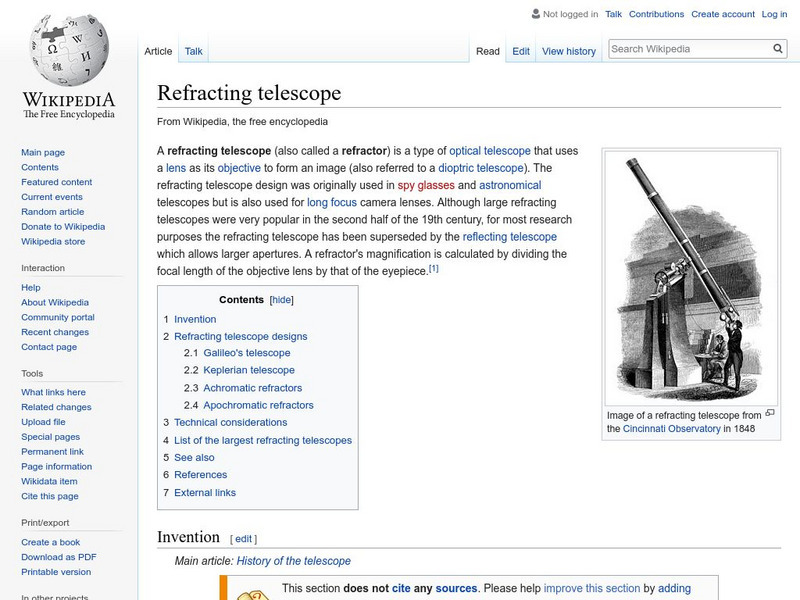This screenshot has height=600, width=800.
Task: Go to Apochromatic refractors in contents
Action: click(x=258, y=405)
